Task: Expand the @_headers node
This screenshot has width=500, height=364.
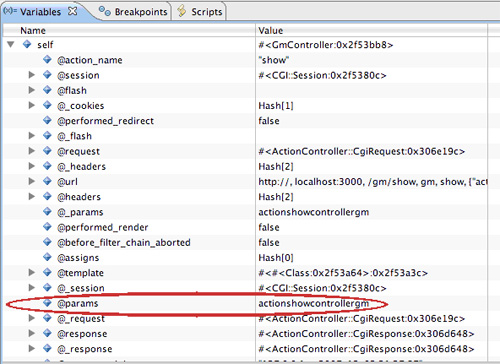Action: [x=32, y=166]
